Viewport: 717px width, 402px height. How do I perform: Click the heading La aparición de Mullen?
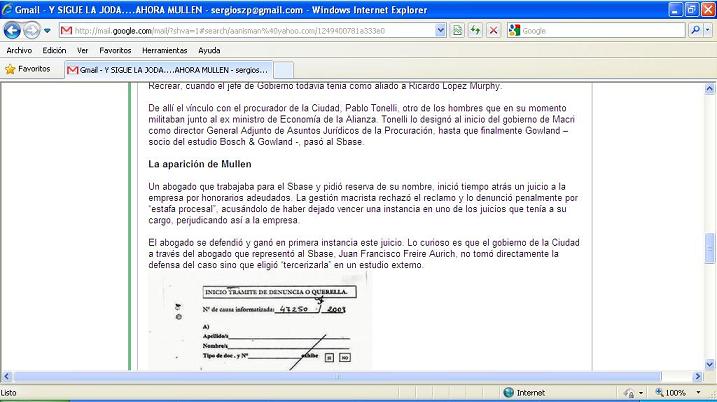(200, 164)
